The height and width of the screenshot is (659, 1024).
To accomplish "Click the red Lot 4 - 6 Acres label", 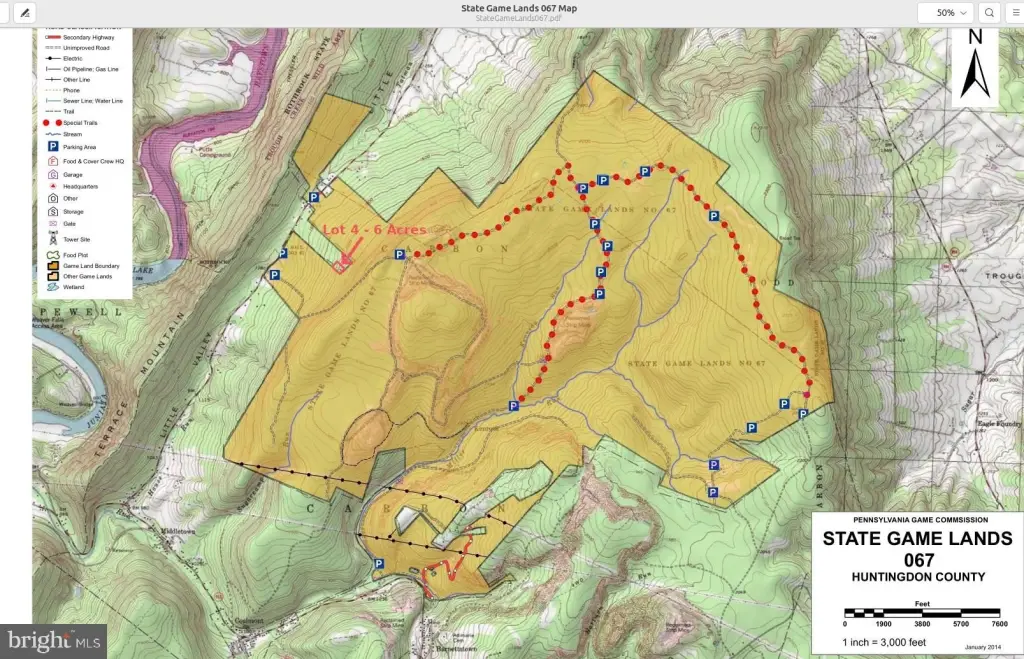I will point(374,229).
